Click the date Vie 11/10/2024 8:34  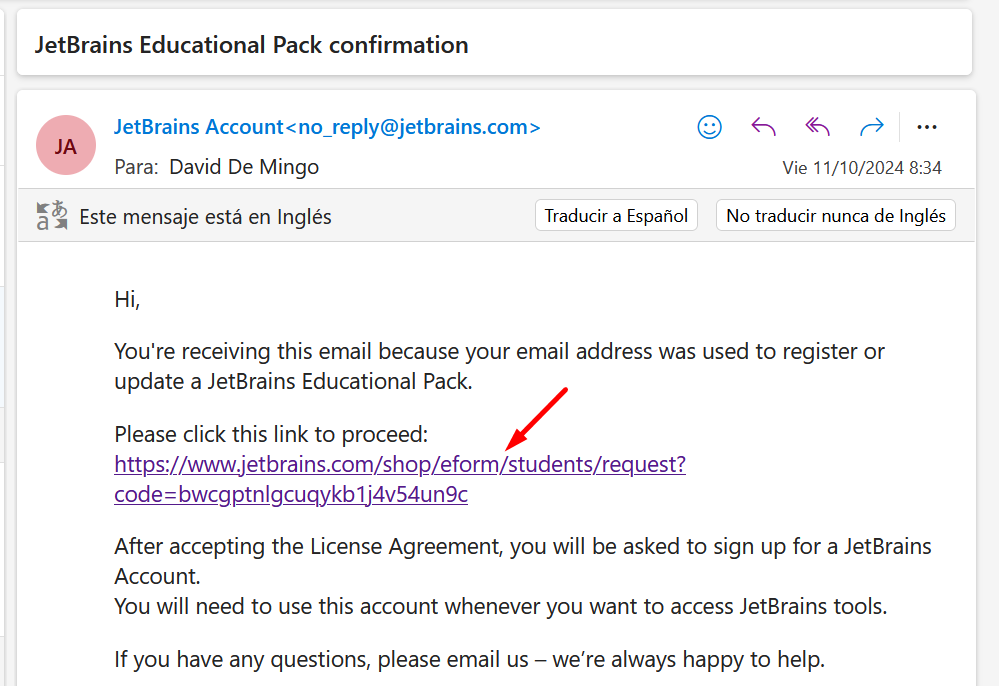pyautogui.click(x=862, y=168)
